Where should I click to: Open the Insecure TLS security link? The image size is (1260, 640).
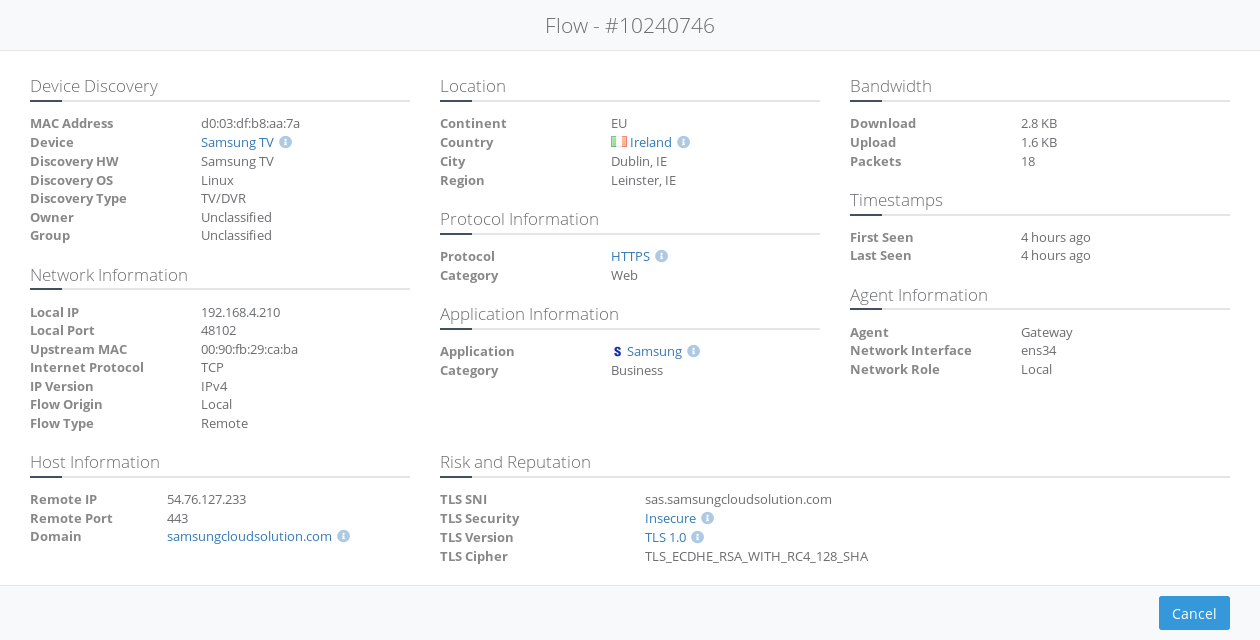coord(670,519)
